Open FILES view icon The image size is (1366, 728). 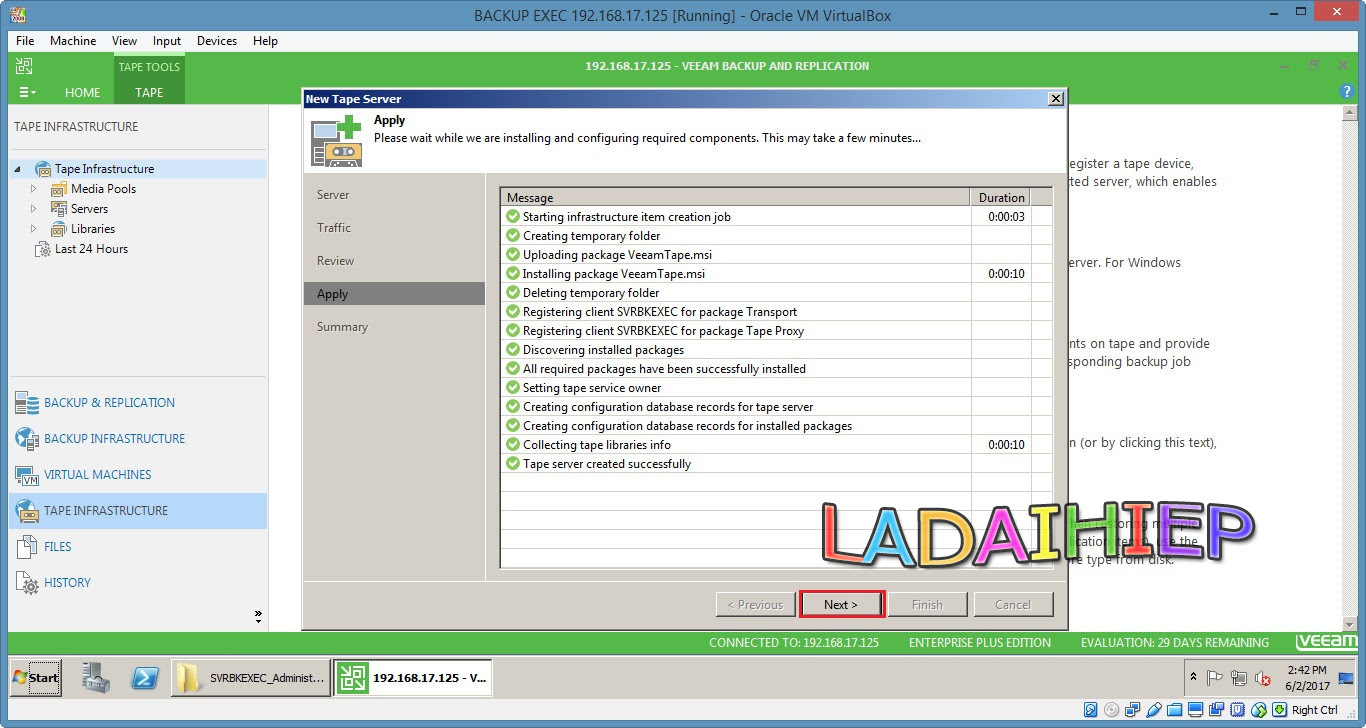tap(27, 547)
